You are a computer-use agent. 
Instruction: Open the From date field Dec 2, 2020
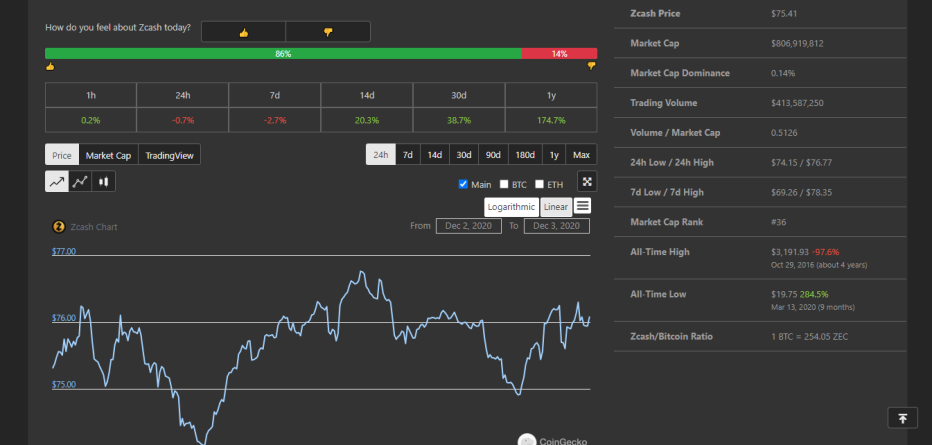tap(468, 226)
